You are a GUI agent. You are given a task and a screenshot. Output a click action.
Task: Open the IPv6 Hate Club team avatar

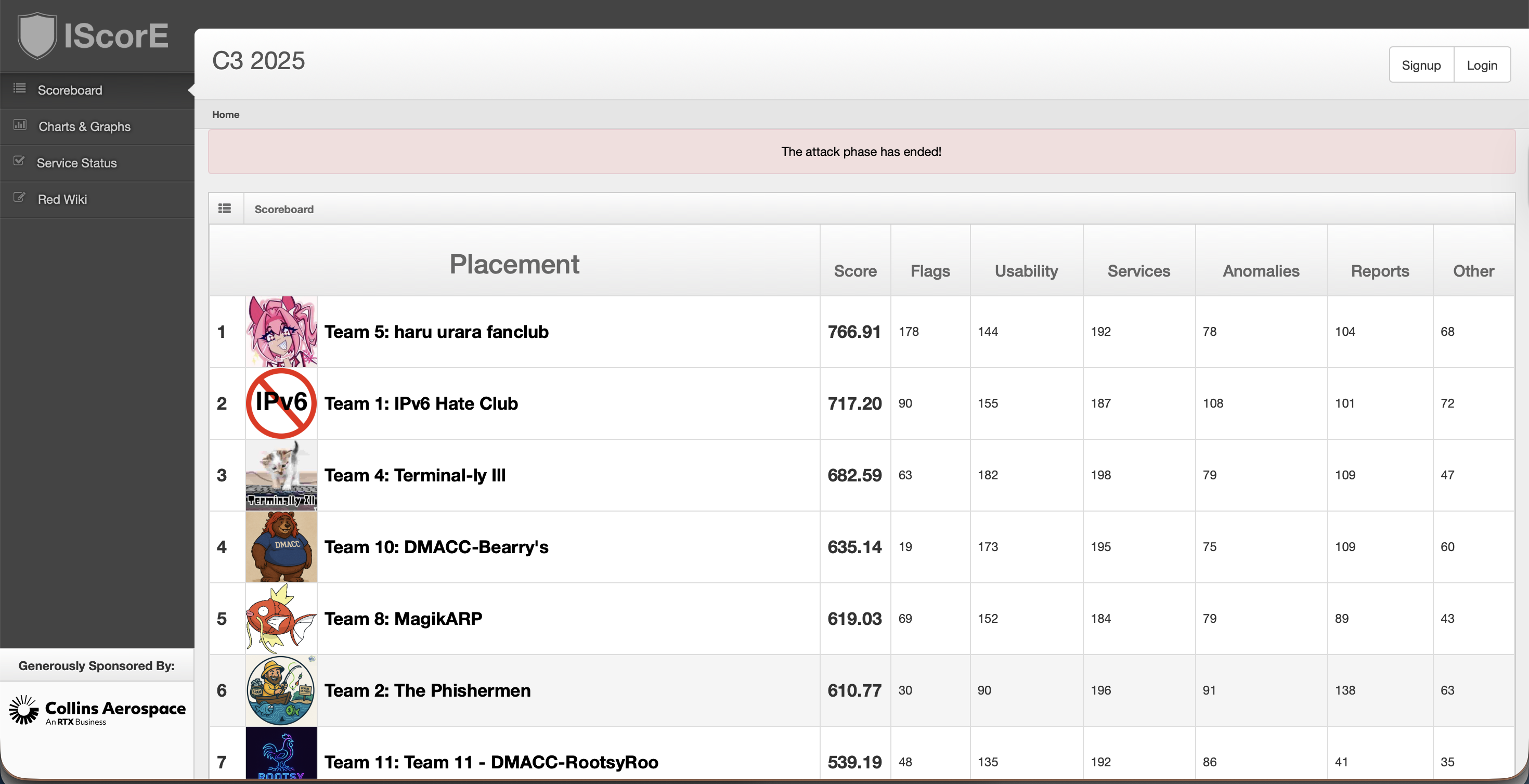coord(281,403)
